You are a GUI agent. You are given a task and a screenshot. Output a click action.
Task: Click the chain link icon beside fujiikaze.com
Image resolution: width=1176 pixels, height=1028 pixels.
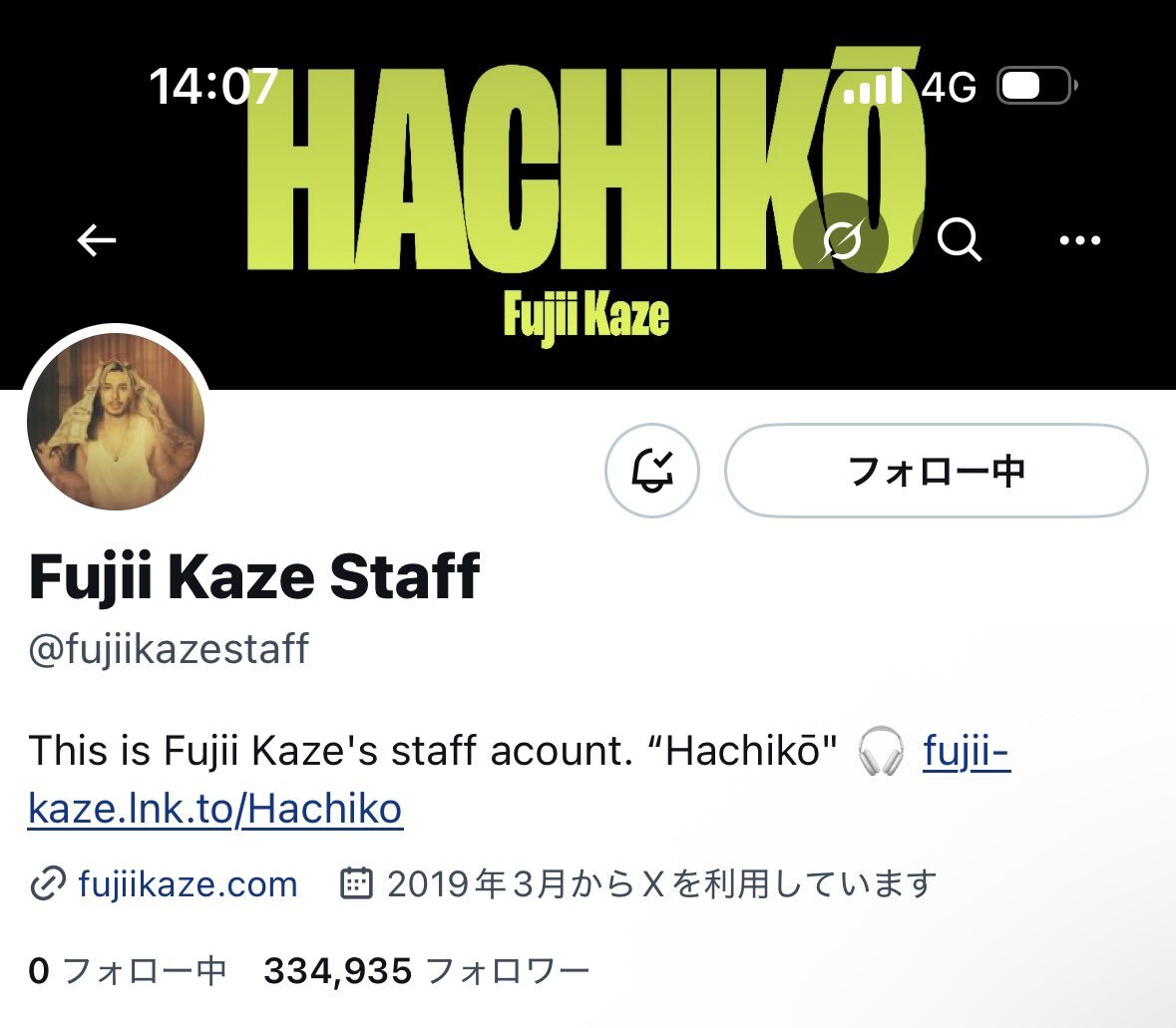click(48, 884)
